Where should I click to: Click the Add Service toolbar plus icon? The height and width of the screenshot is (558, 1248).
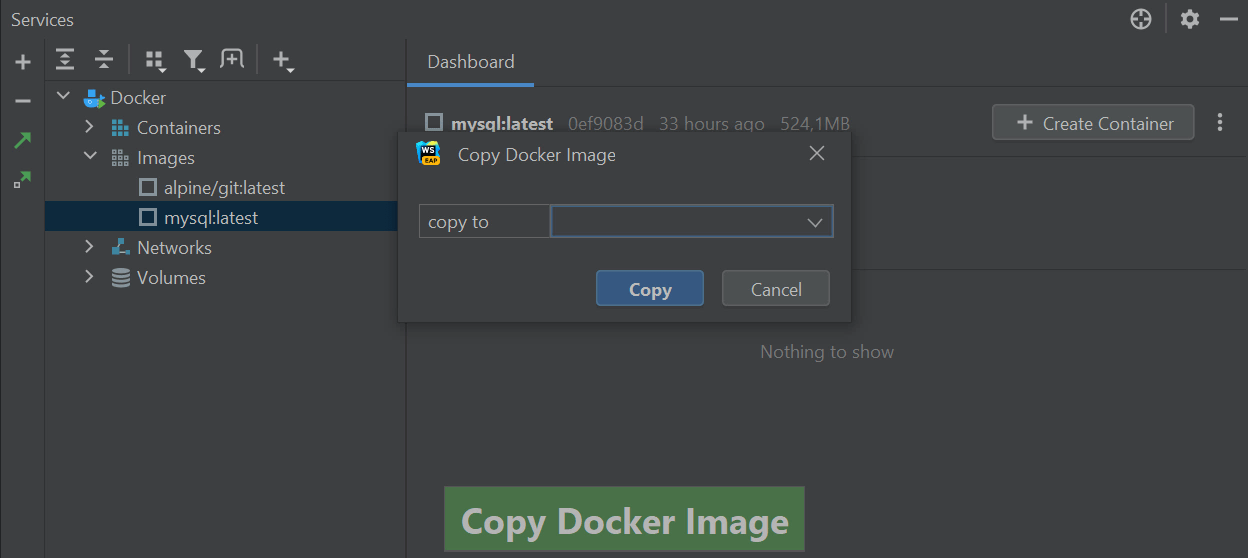(283, 61)
